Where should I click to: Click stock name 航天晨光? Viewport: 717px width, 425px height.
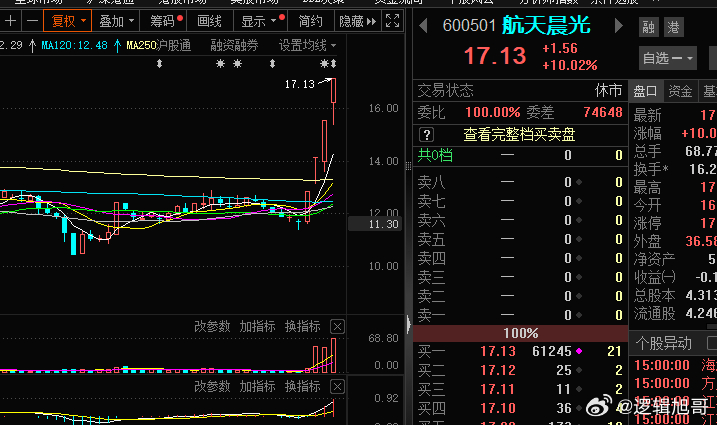tap(546, 25)
